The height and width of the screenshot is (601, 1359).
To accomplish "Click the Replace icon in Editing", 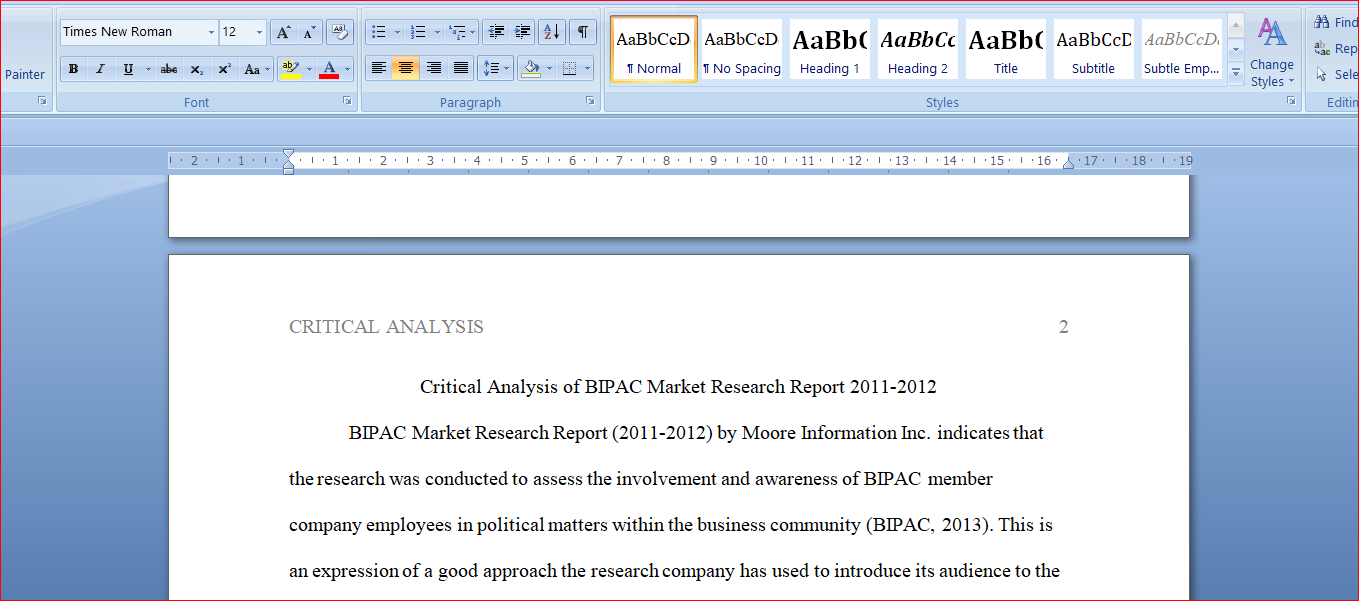I will [1322, 48].
